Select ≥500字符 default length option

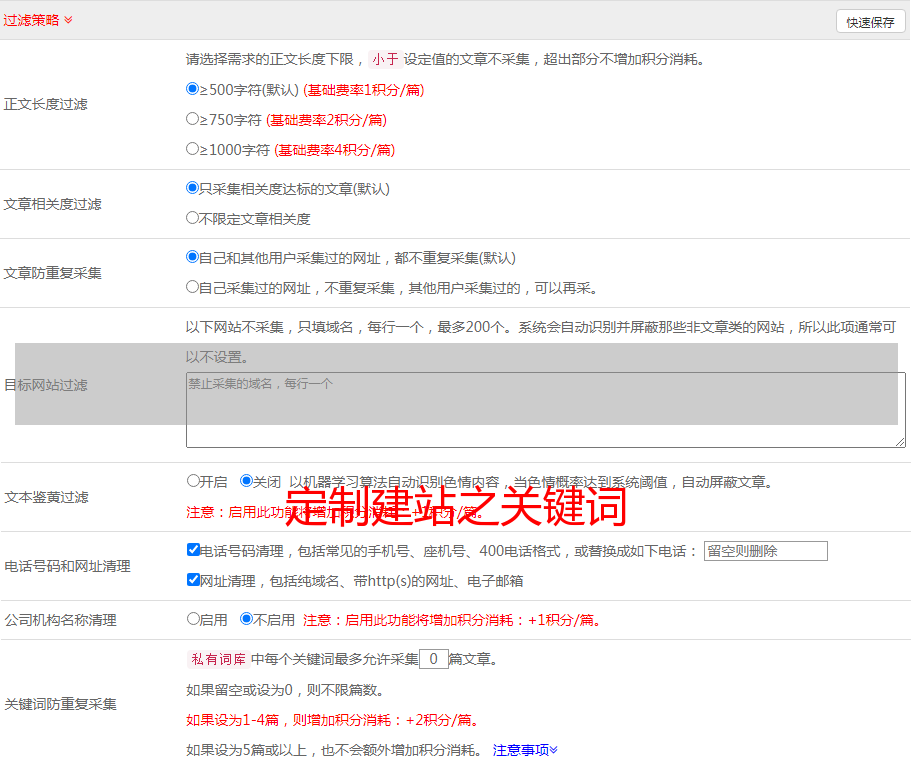[193, 89]
